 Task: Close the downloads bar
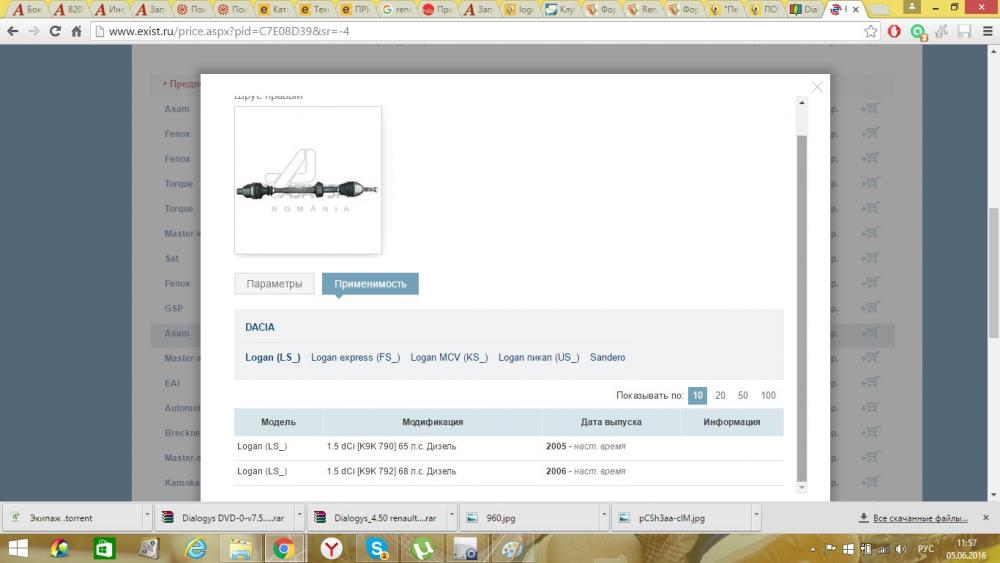point(985,517)
